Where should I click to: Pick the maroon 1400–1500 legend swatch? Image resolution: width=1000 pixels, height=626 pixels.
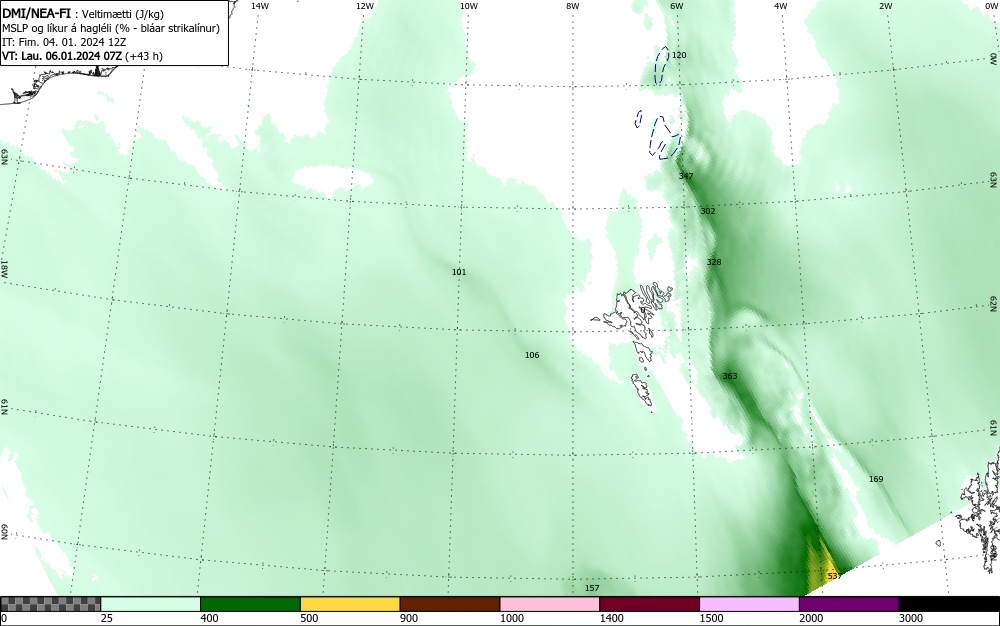pyautogui.click(x=649, y=604)
